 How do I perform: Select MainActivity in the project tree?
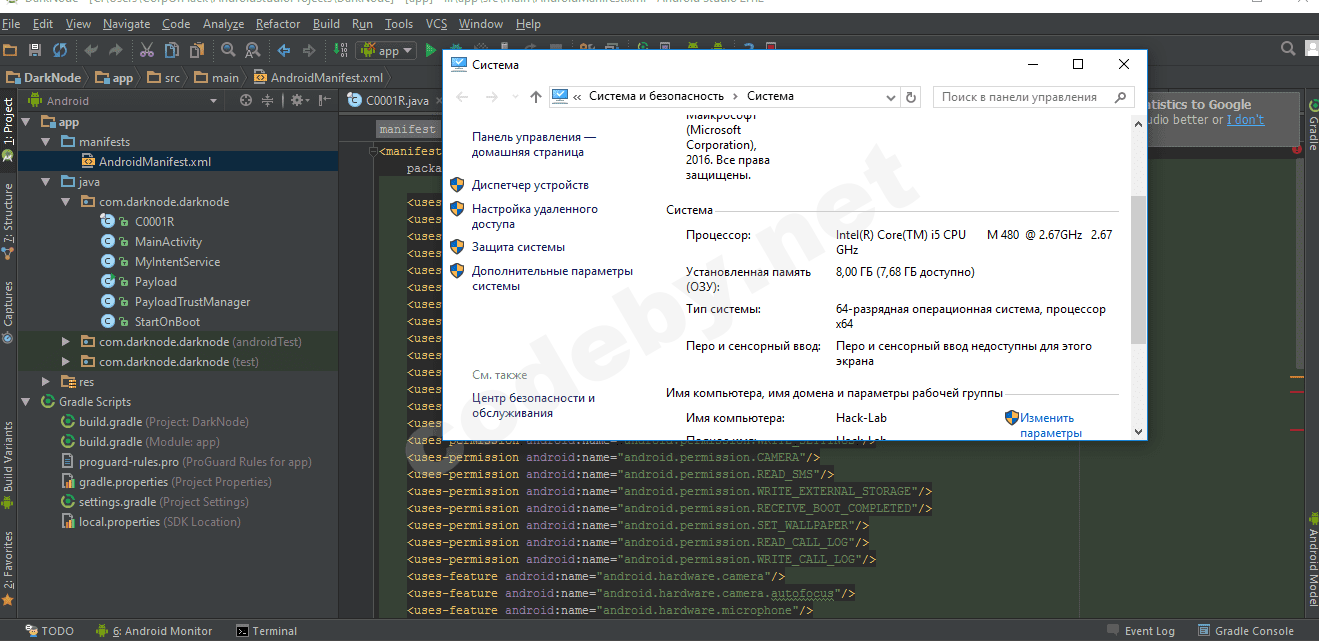[x=168, y=242]
